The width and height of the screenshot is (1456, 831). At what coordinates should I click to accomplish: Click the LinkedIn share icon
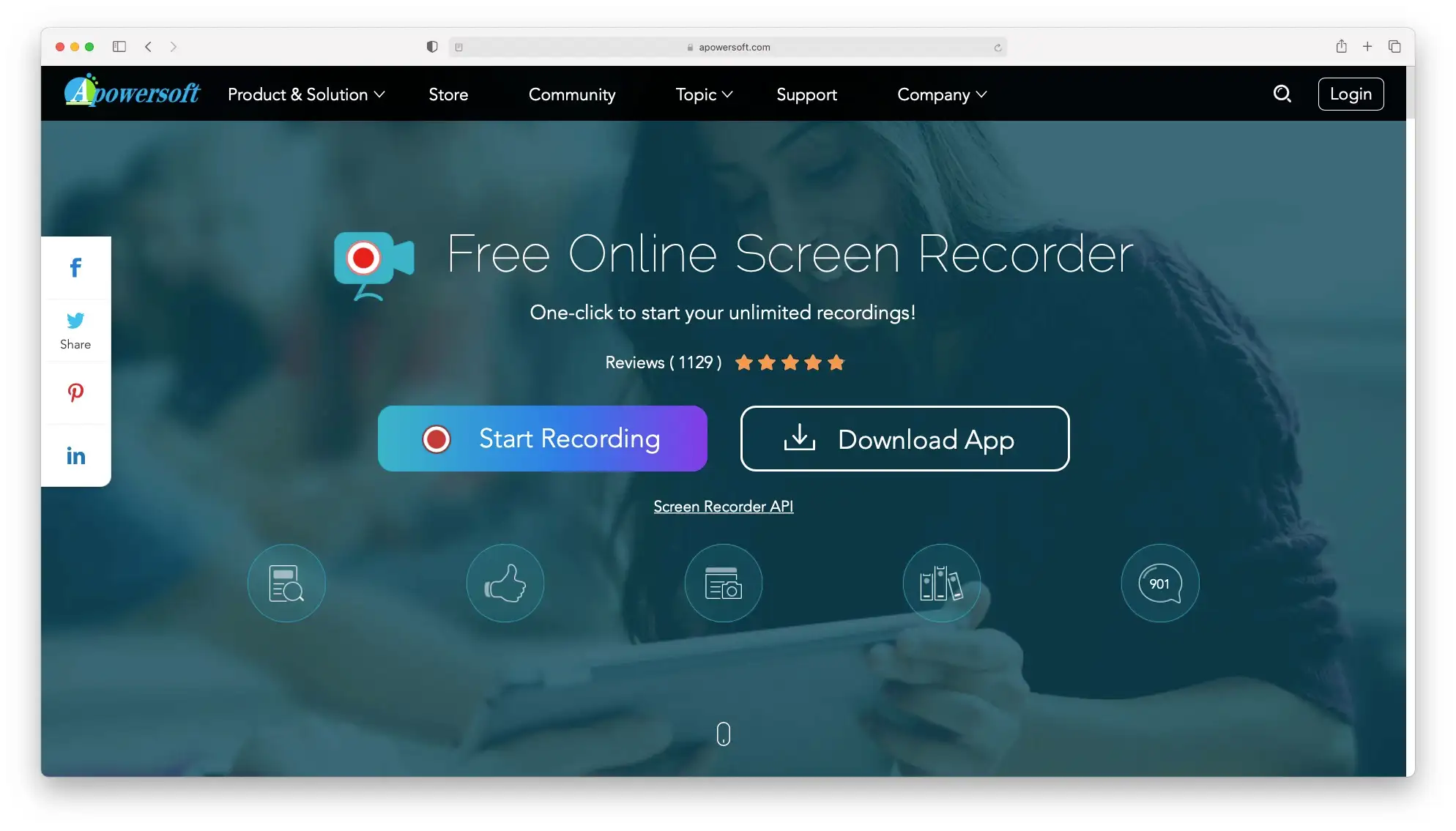coord(75,454)
